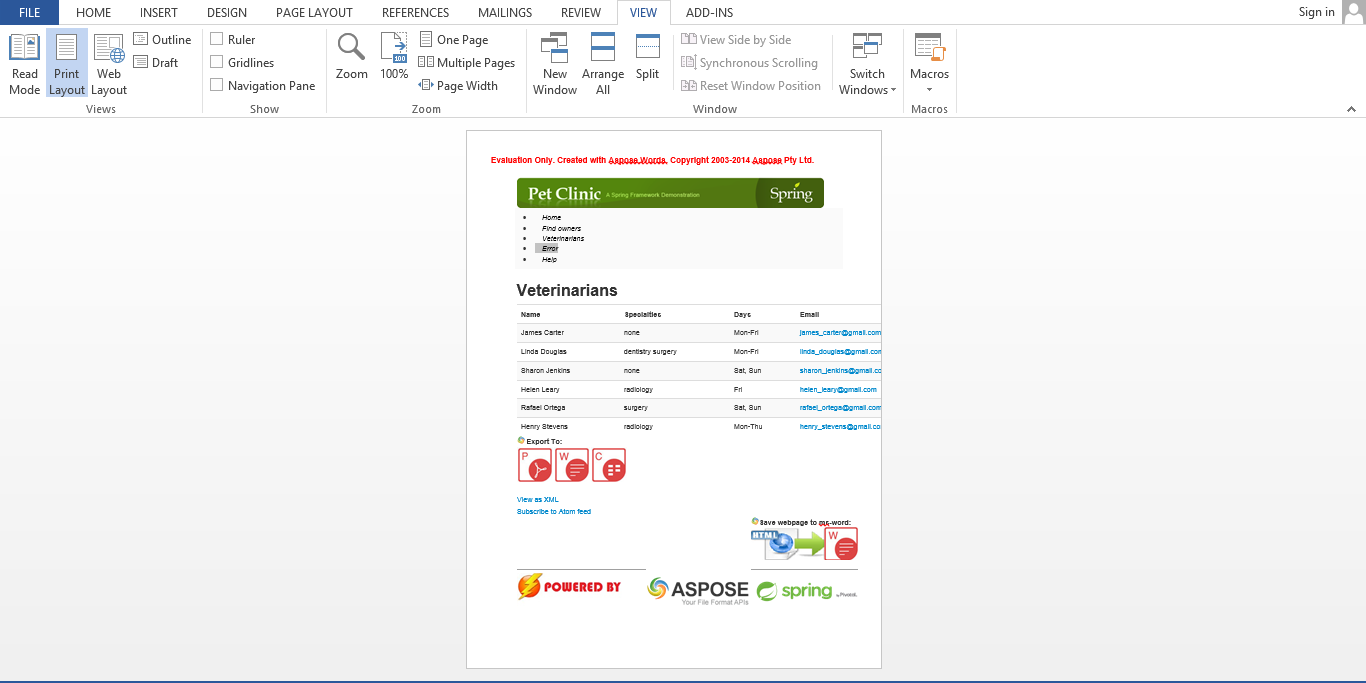Open the PAGE LAYOUT tab
This screenshot has height=683, width=1366.
tap(314, 12)
